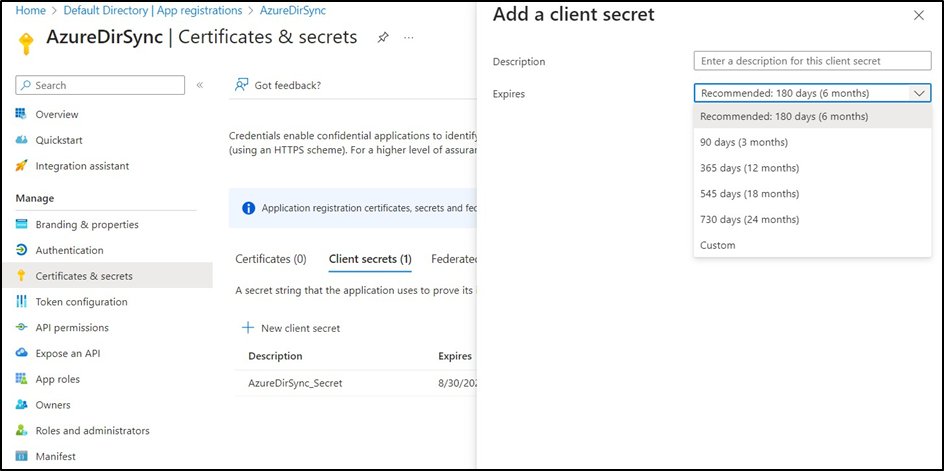Image resolution: width=944 pixels, height=471 pixels.
Task: Click the plus icon for new client secret
Action: [x=248, y=328]
